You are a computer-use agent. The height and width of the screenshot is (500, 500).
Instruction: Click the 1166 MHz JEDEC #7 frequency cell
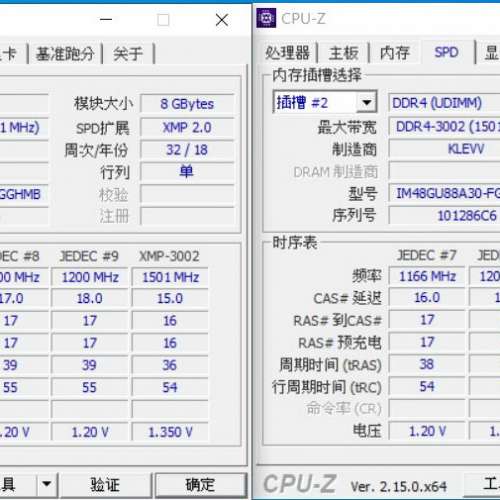(427, 276)
